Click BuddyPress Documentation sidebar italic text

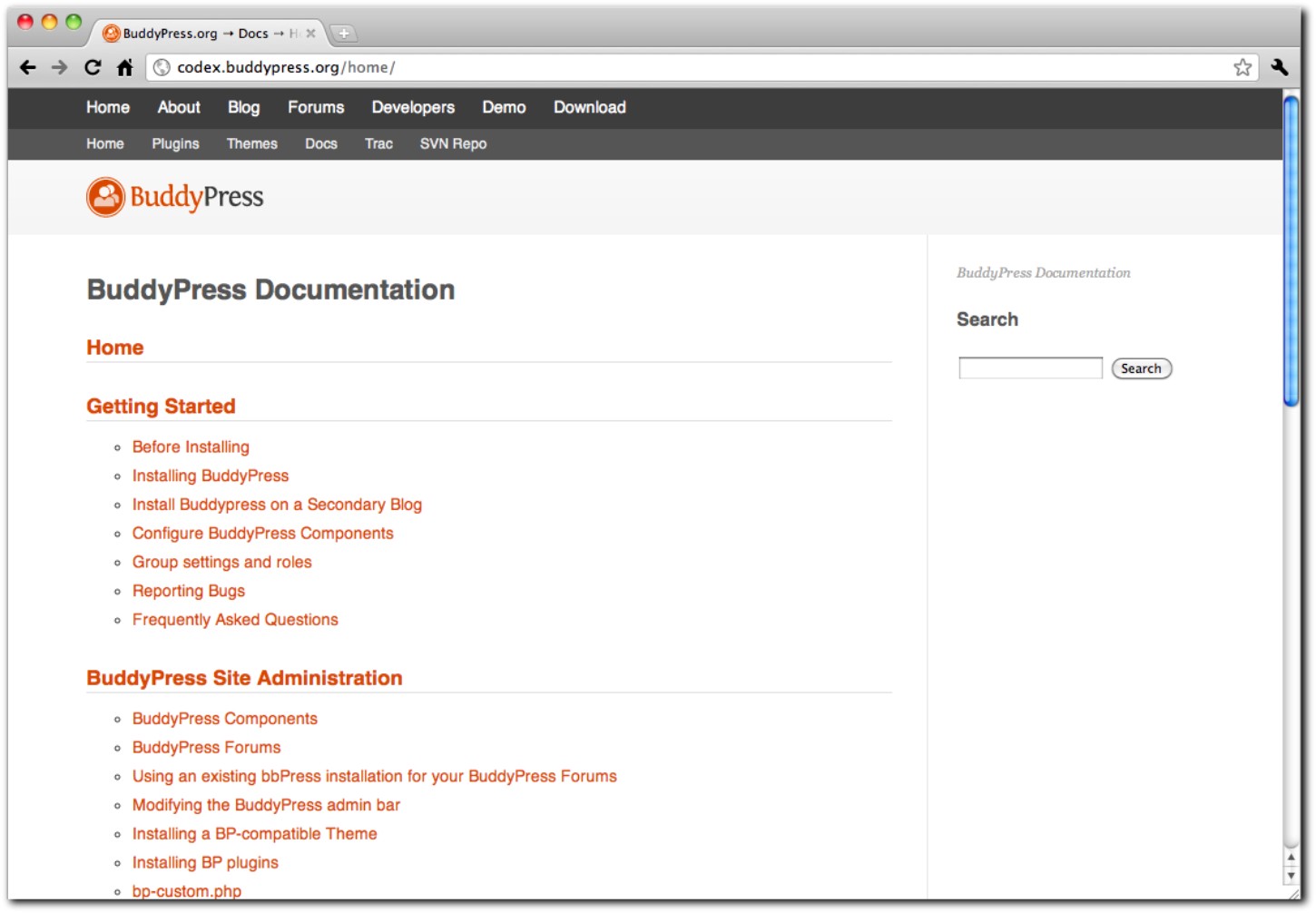(1044, 273)
